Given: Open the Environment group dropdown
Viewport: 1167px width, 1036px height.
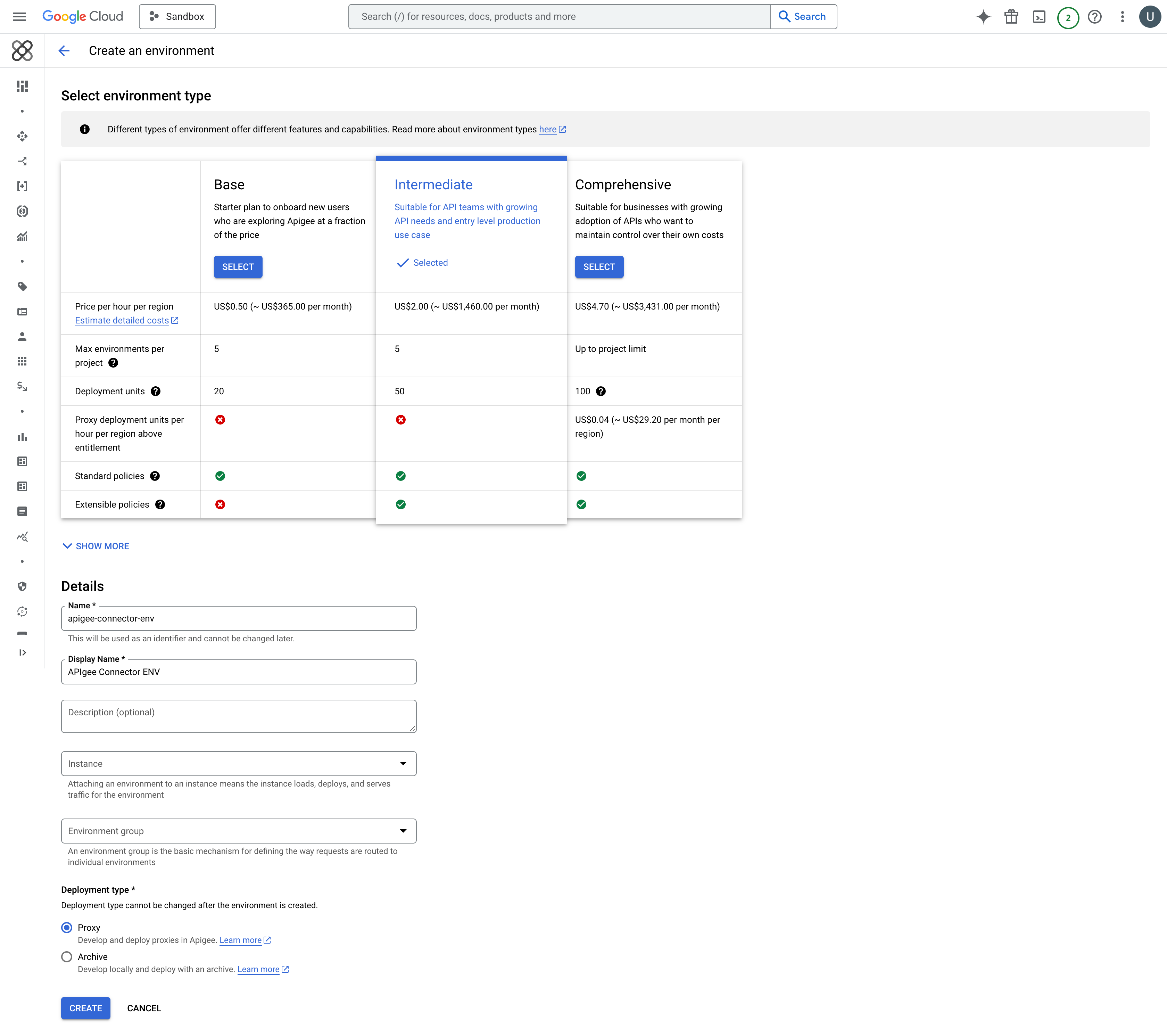Looking at the screenshot, I should tap(239, 831).
